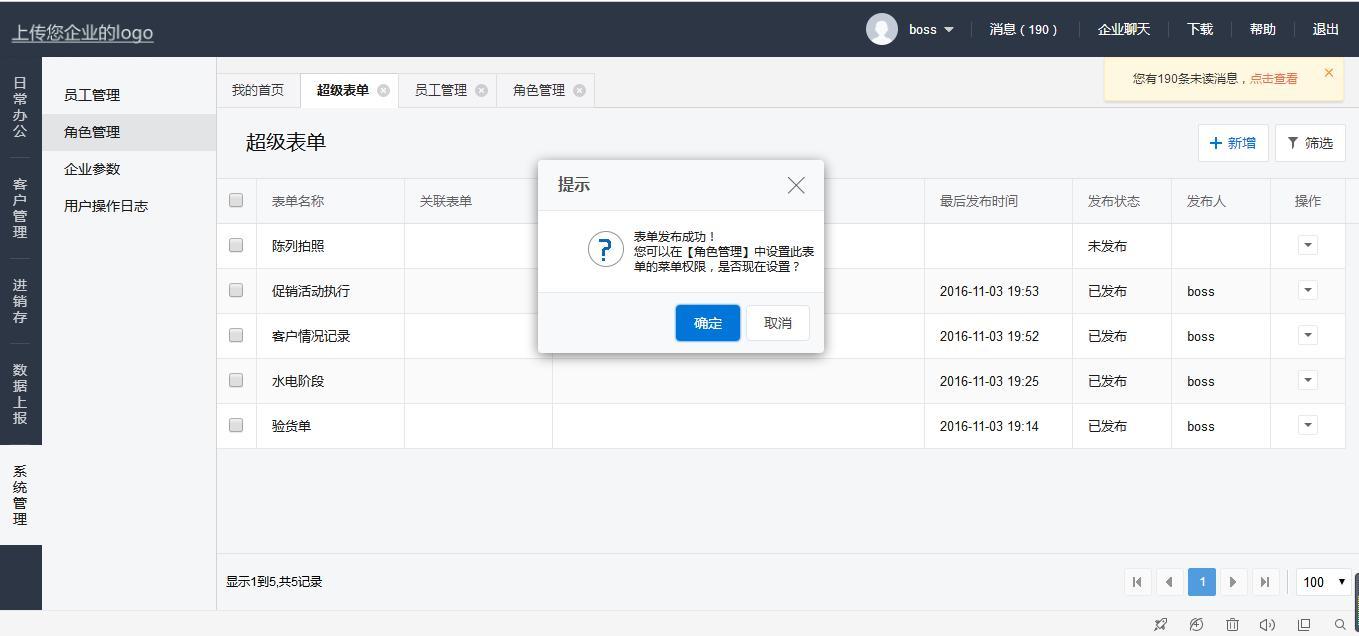Screen dimensions: 1359x636
Task: Switch to the 我的首页 tab
Action: [258, 90]
